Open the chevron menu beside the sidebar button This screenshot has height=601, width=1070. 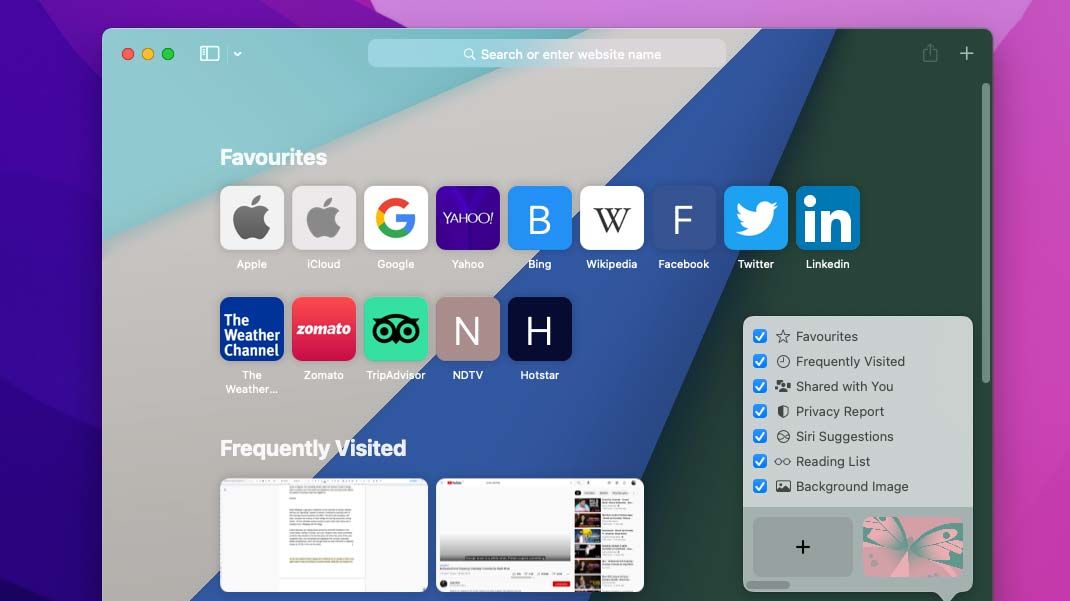[236, 54]
